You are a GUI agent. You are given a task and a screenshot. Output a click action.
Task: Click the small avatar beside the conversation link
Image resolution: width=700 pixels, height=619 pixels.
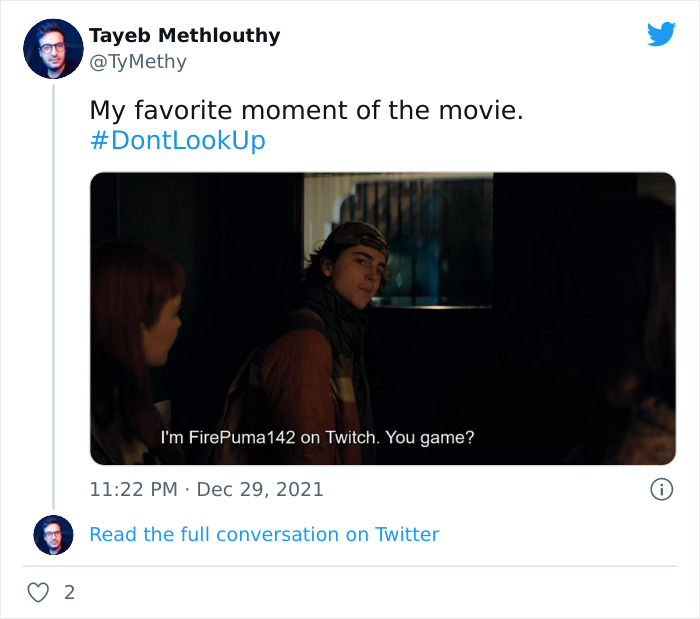[x=53, y=535]
